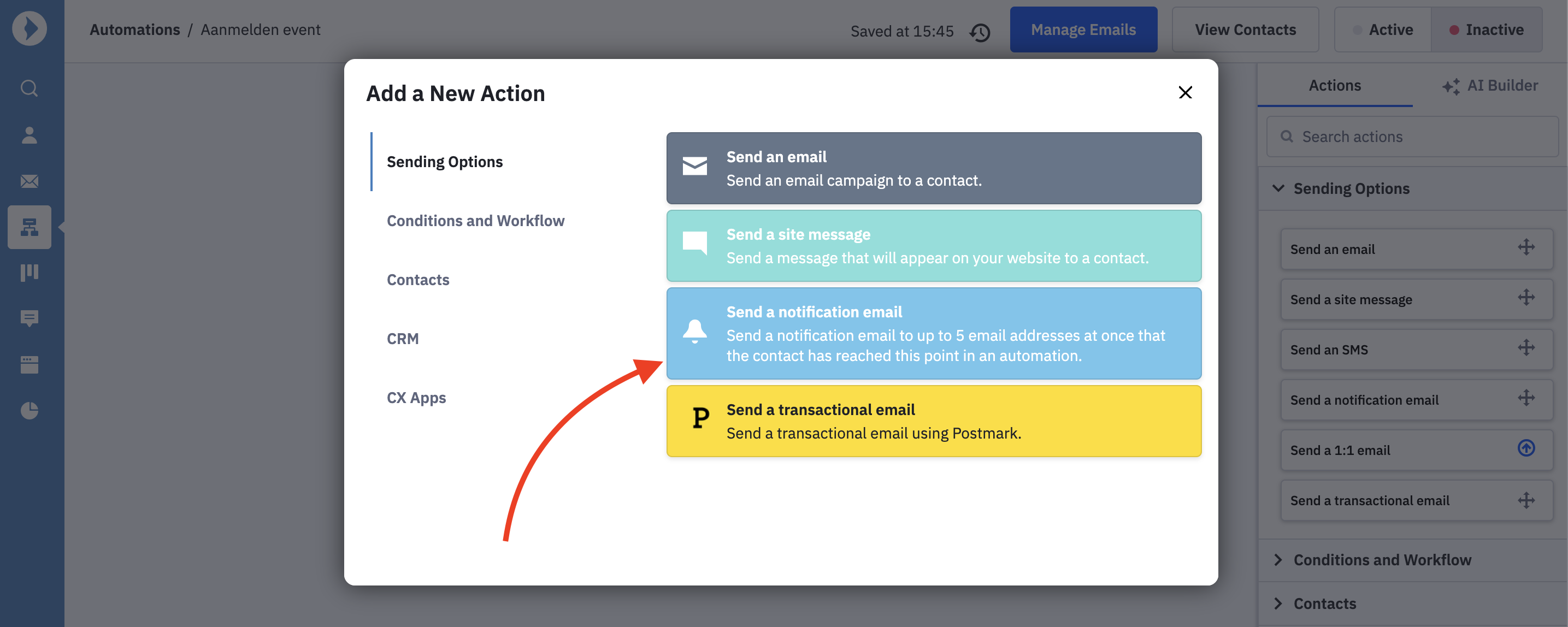Image resolution: width=1568 pixels, height=627 pixels.
Task: Choose the Send a transactional email action
Action: (x=933, y=421)
